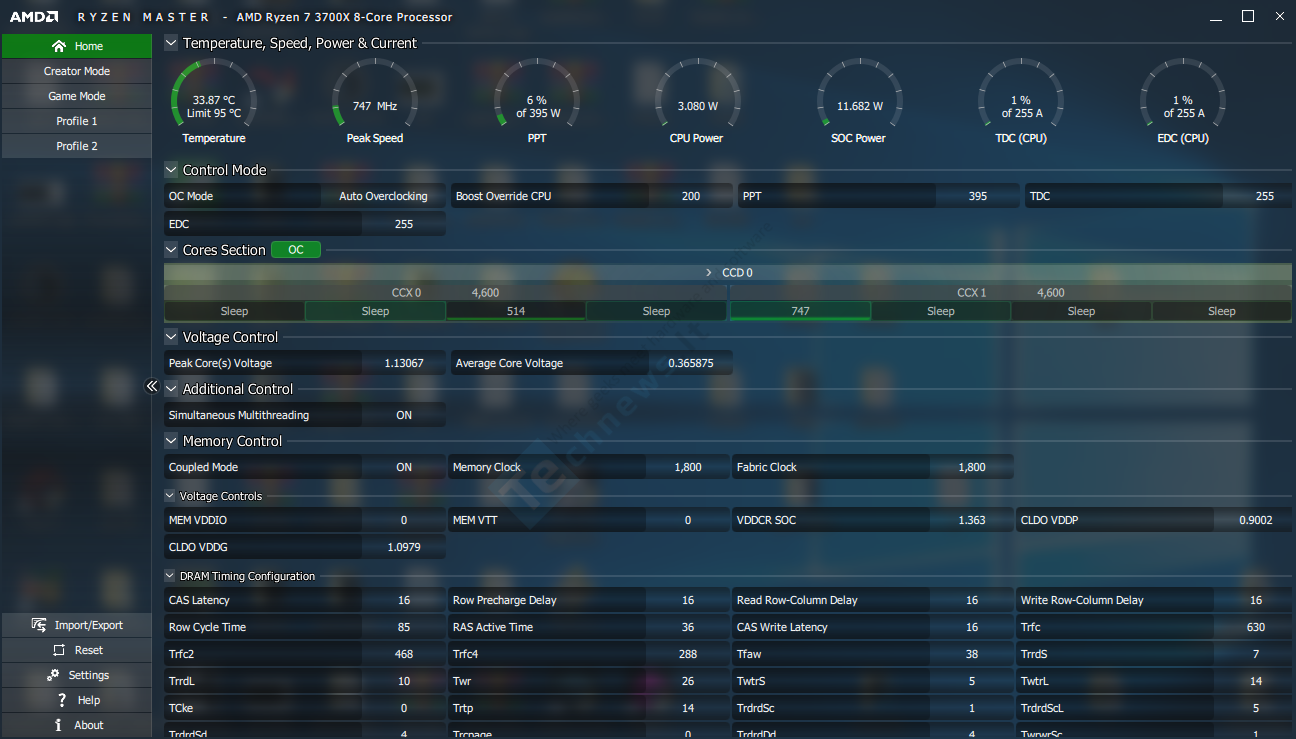Click the MEM VDDIO field
Screen dimensions: 1296x739
[x=305, y=520]
